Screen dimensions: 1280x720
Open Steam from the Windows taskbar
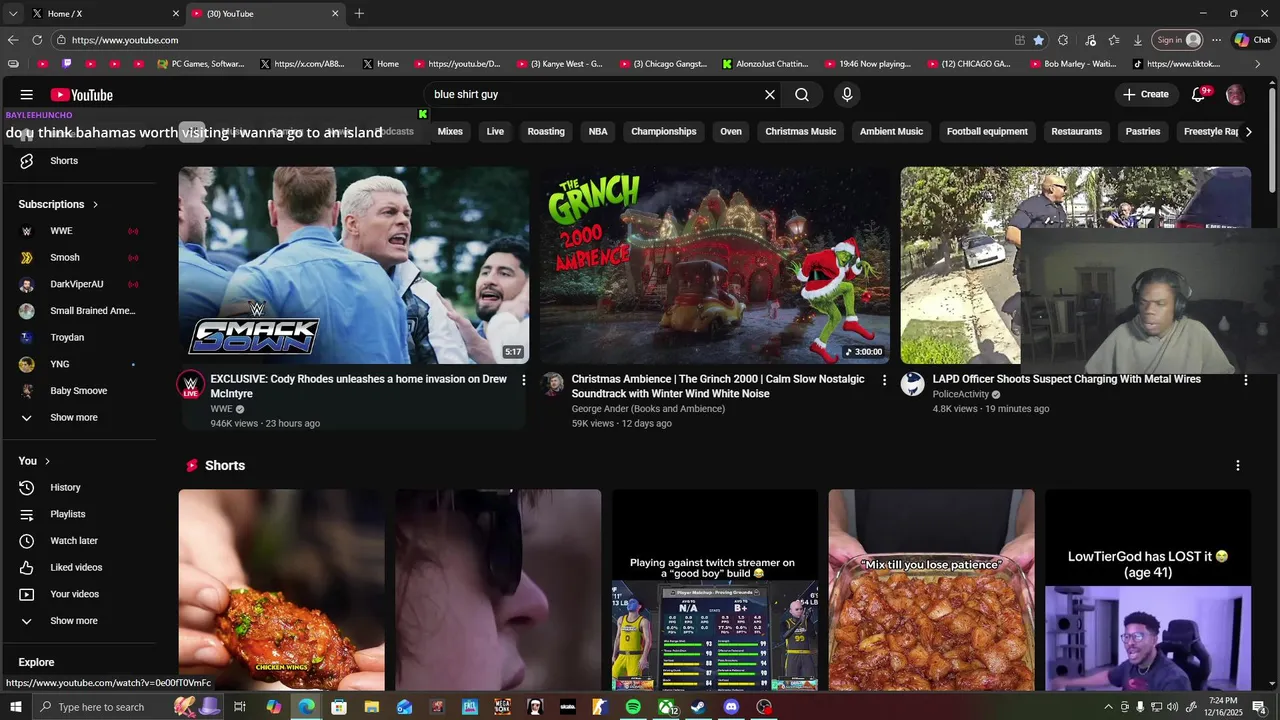coord(698,707)
